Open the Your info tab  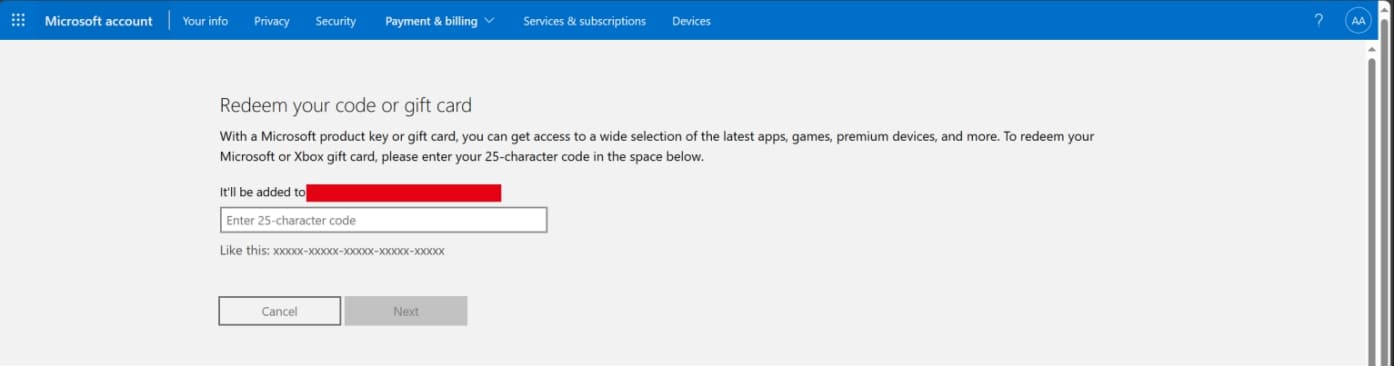coord(205,21)
